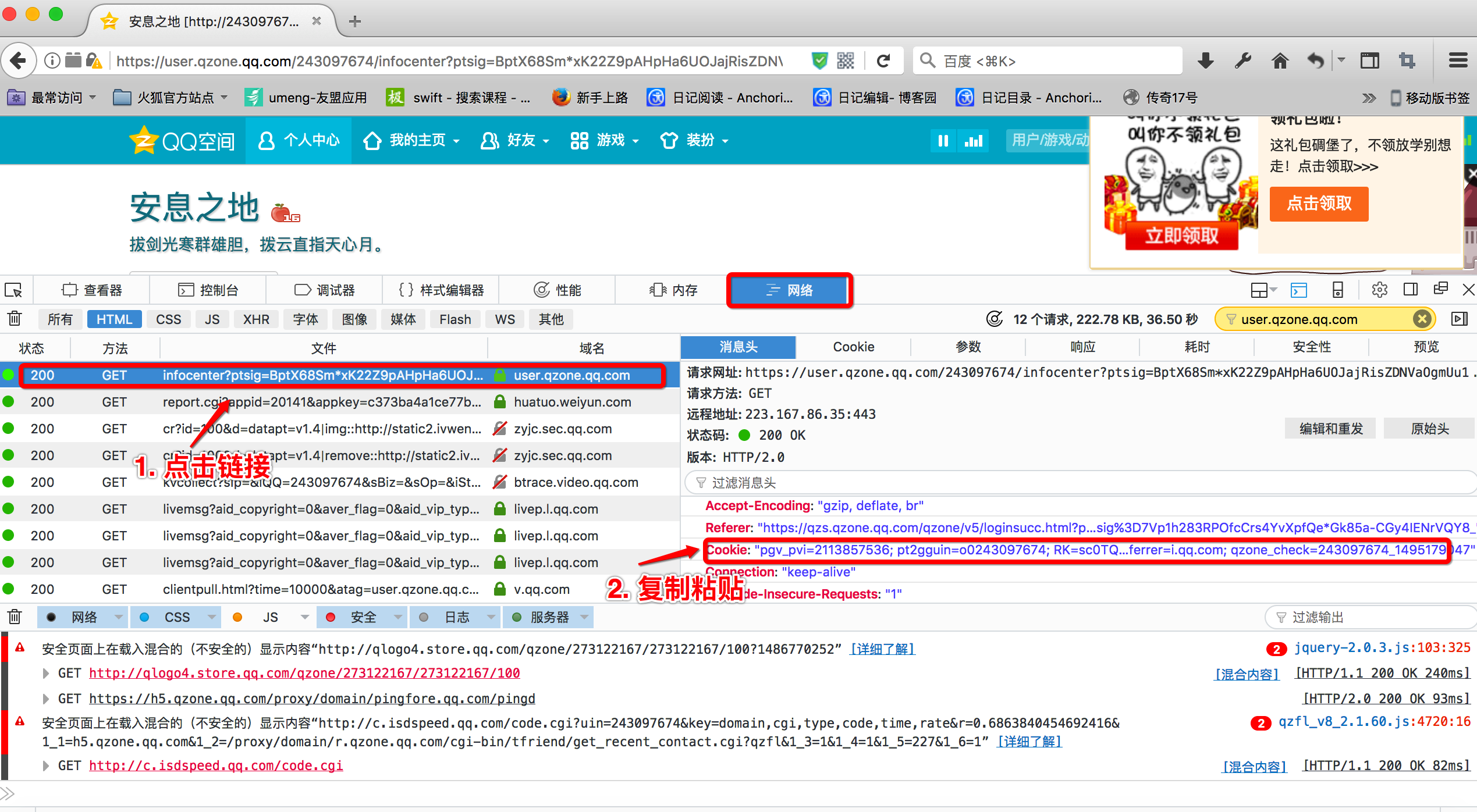
Task: Toggle the 所有 request filter
Action: (x=60, y=319)
